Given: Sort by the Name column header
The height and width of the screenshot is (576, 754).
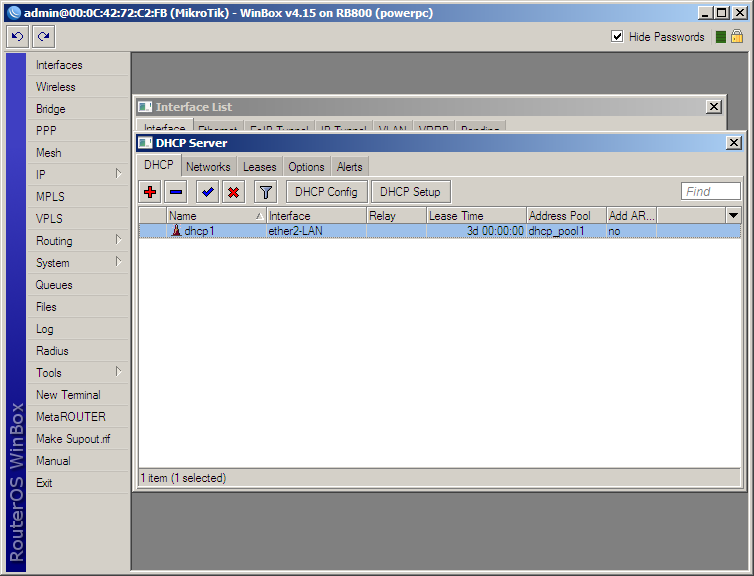Looking at the screenshot, I should (x=216, y=216).
